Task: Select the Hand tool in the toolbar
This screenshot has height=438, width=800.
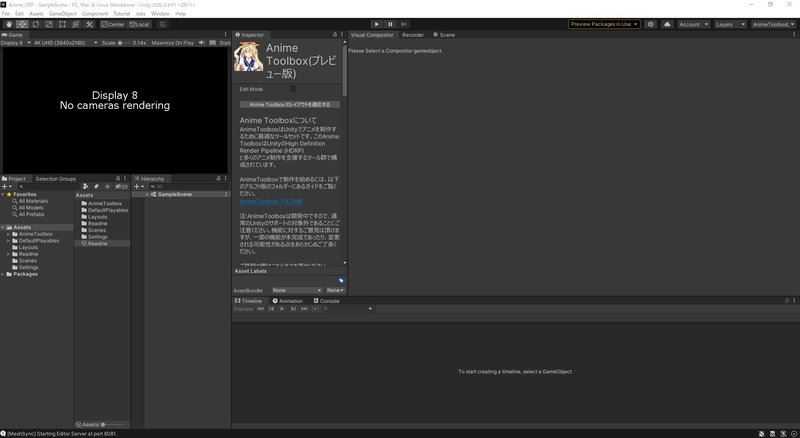Action: pyautogui.click(x=9, y=25)
